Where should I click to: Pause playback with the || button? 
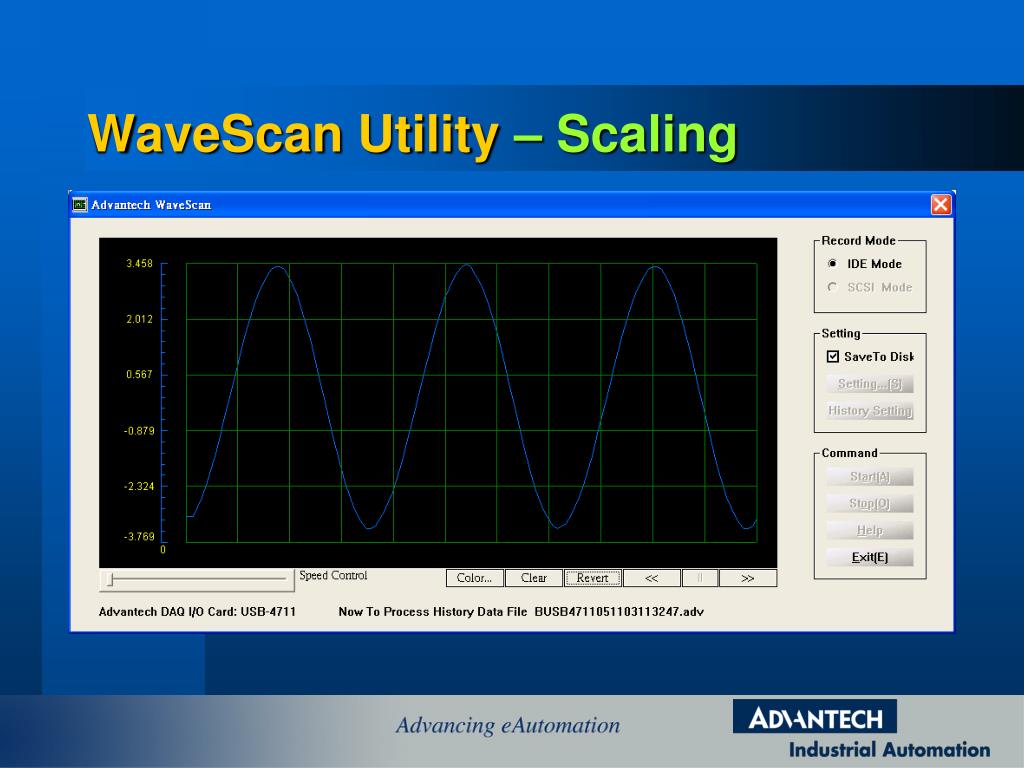700,578
